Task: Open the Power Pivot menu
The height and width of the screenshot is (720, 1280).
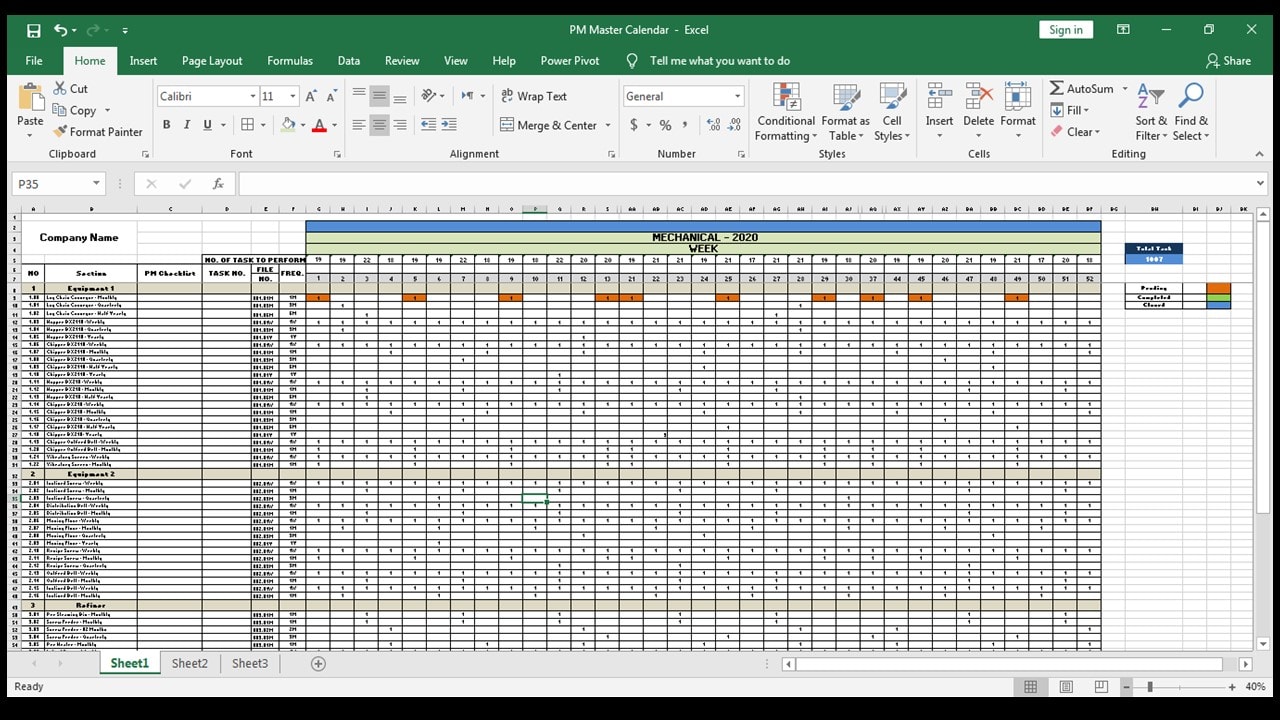Action: coord(569,60)
